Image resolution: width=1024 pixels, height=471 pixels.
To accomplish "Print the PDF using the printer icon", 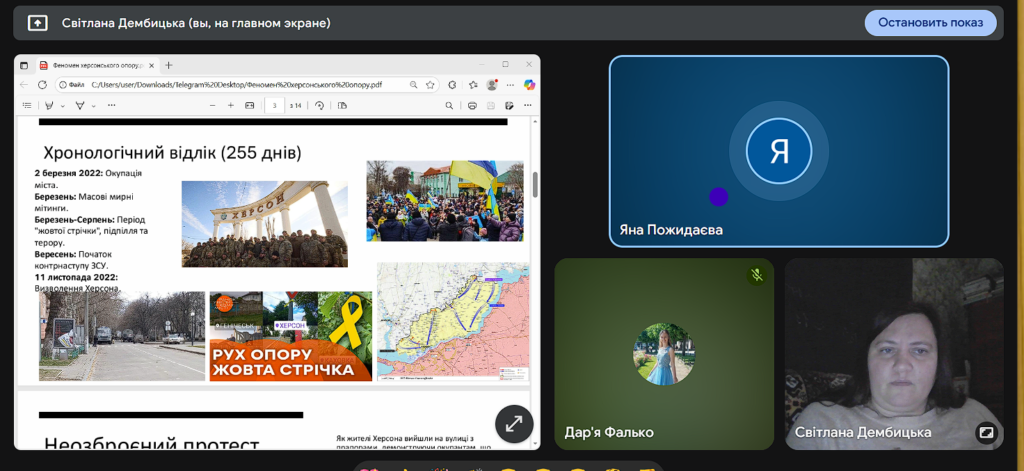I will point(472,105).
